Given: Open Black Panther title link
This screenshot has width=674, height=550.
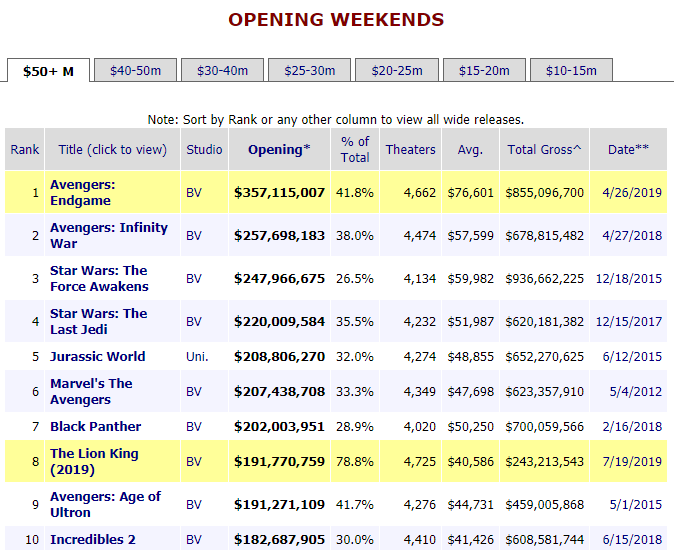Looking at the screenshot, I should [x=95, y=427].
